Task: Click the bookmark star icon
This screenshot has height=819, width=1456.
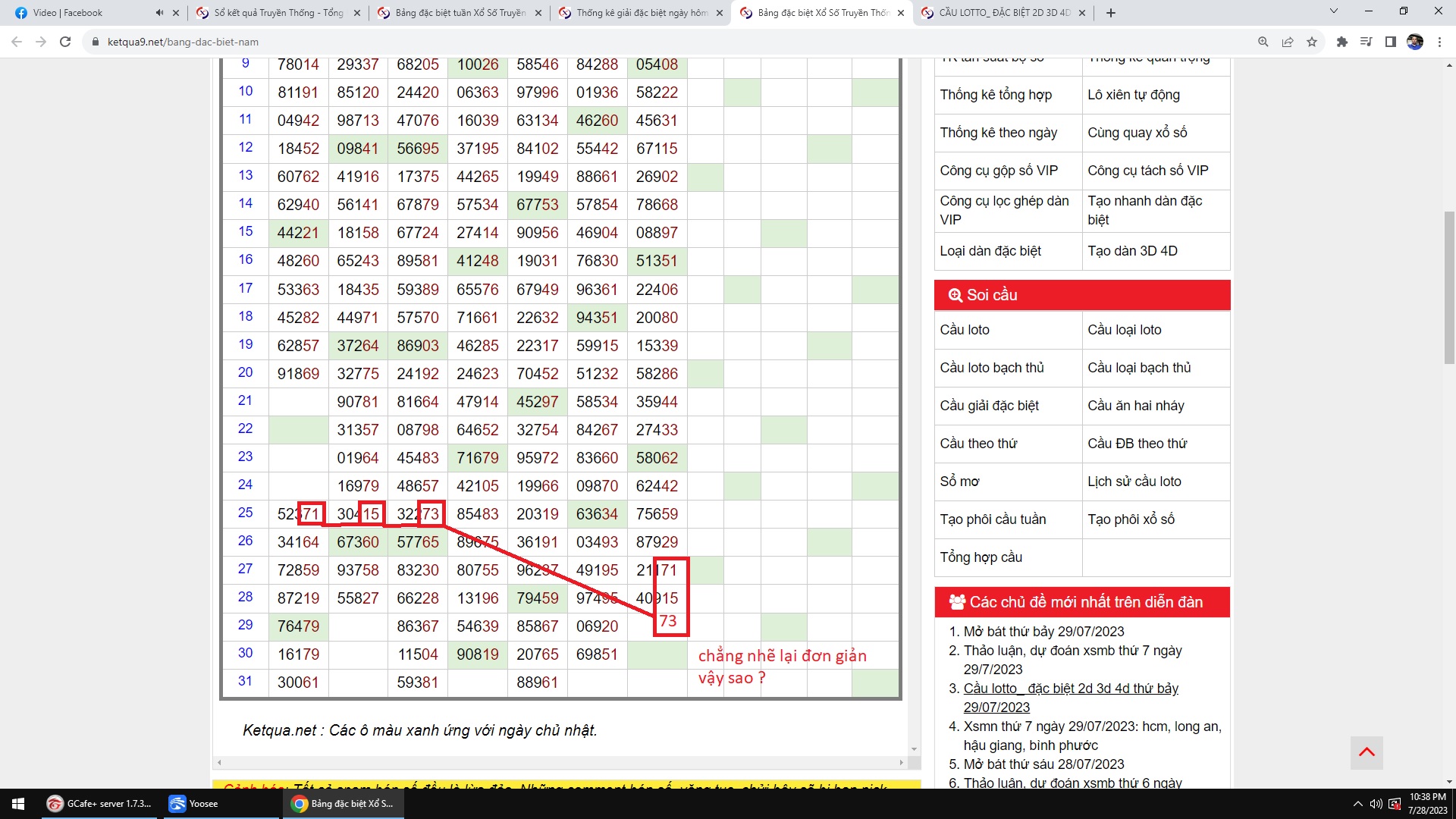Action: pyautogui.click(x=1312, y=42)
